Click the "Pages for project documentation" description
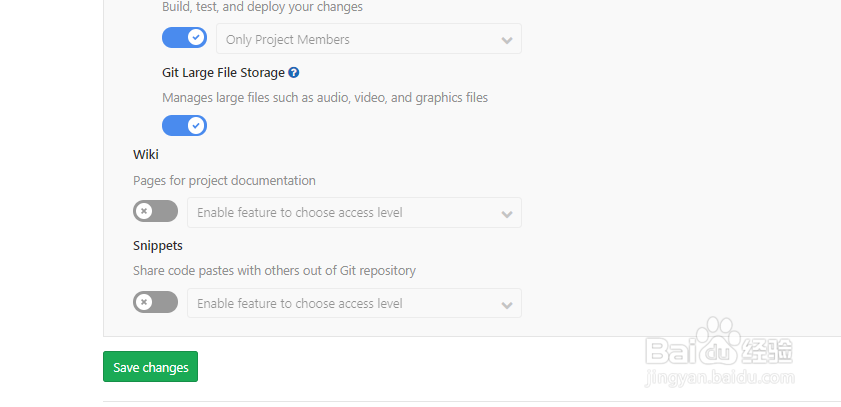Viewport: 841px width, 407px height. [224, 181]
